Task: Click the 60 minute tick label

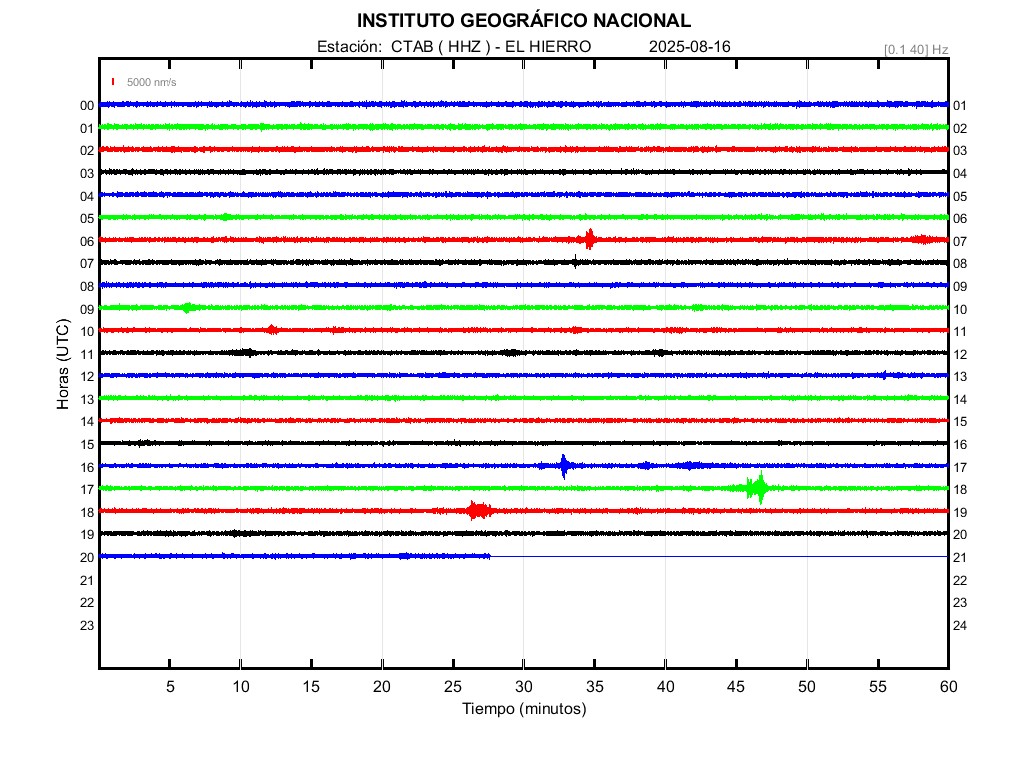Action: click(948, 686)
